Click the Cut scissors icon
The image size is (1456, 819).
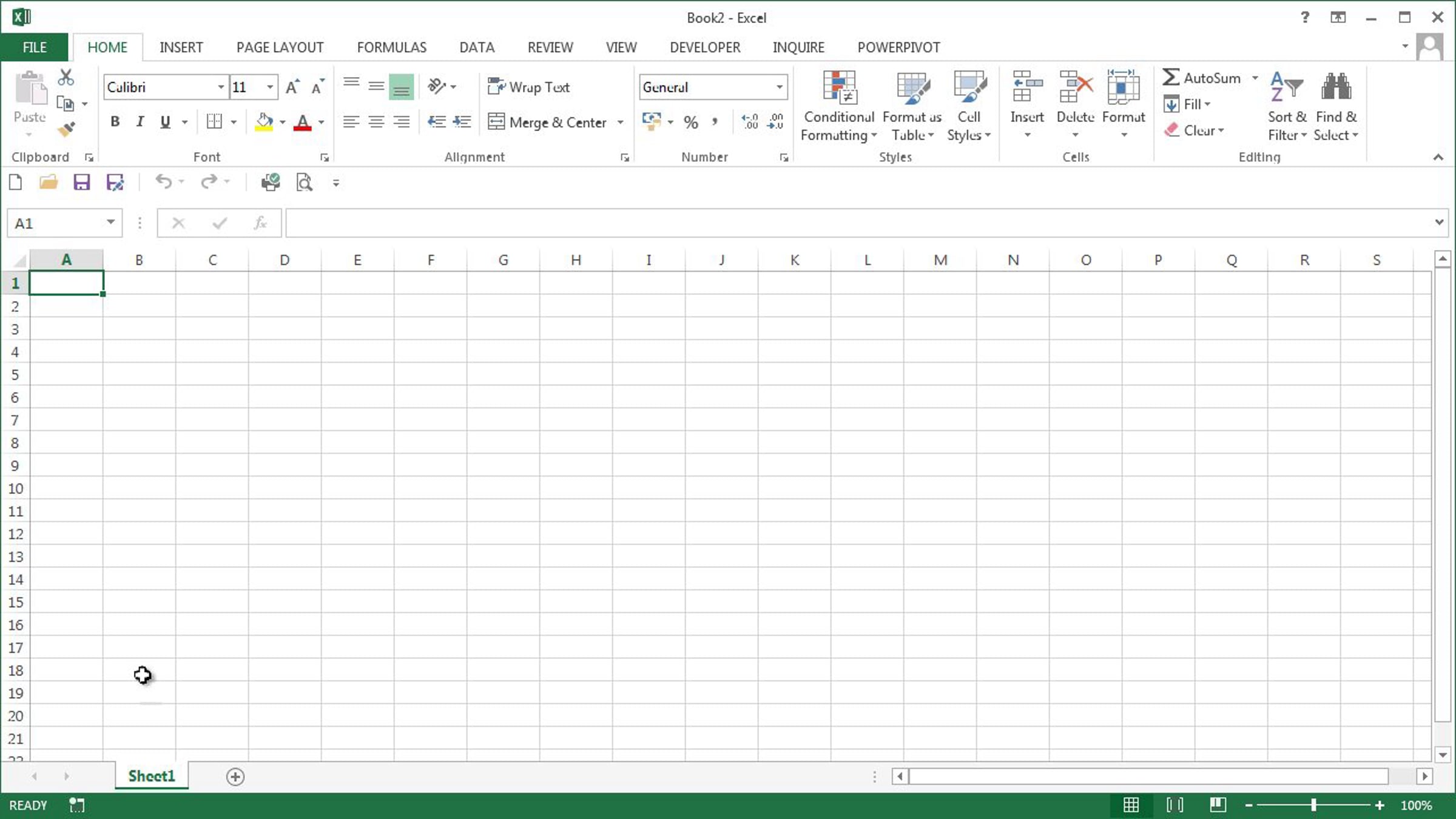[x=66, y=78]
